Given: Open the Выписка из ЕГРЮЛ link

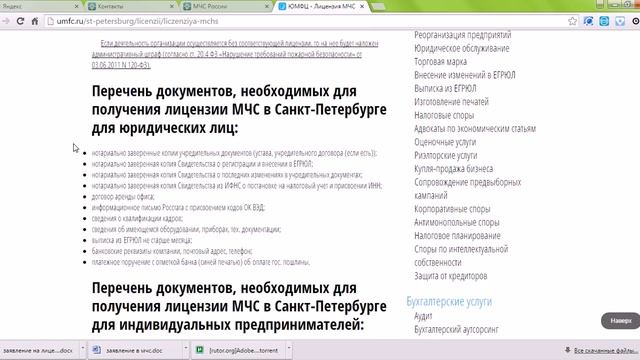Looking at the screenshot, I should [x=445, y=89].
